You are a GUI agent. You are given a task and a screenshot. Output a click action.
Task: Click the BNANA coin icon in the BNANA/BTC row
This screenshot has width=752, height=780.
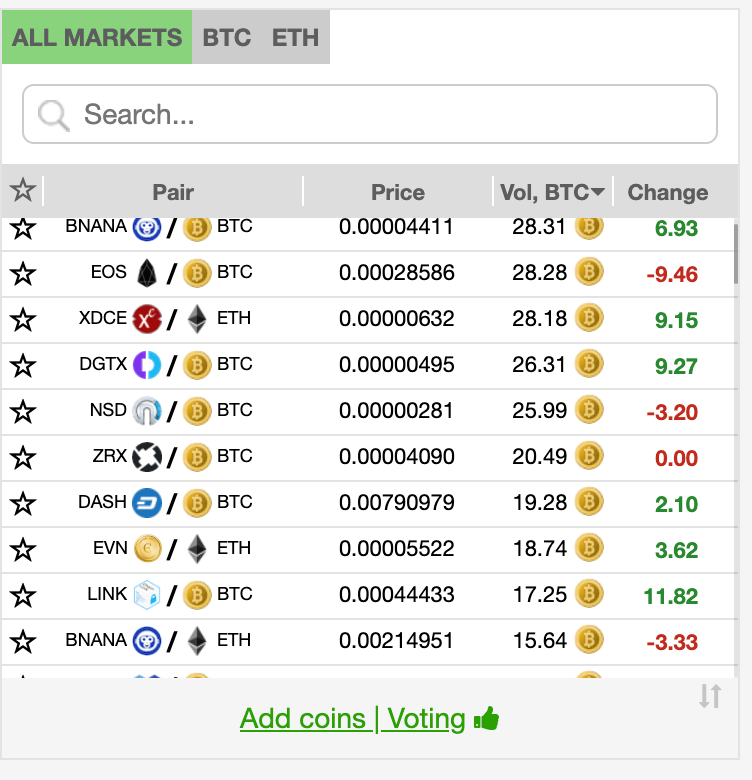(147, 228)
